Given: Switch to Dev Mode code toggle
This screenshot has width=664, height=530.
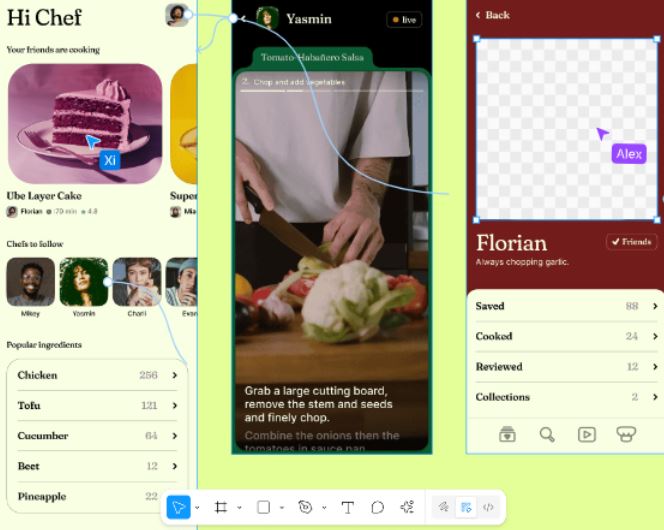Looking at the screenshot, I should tap(488, 507).
